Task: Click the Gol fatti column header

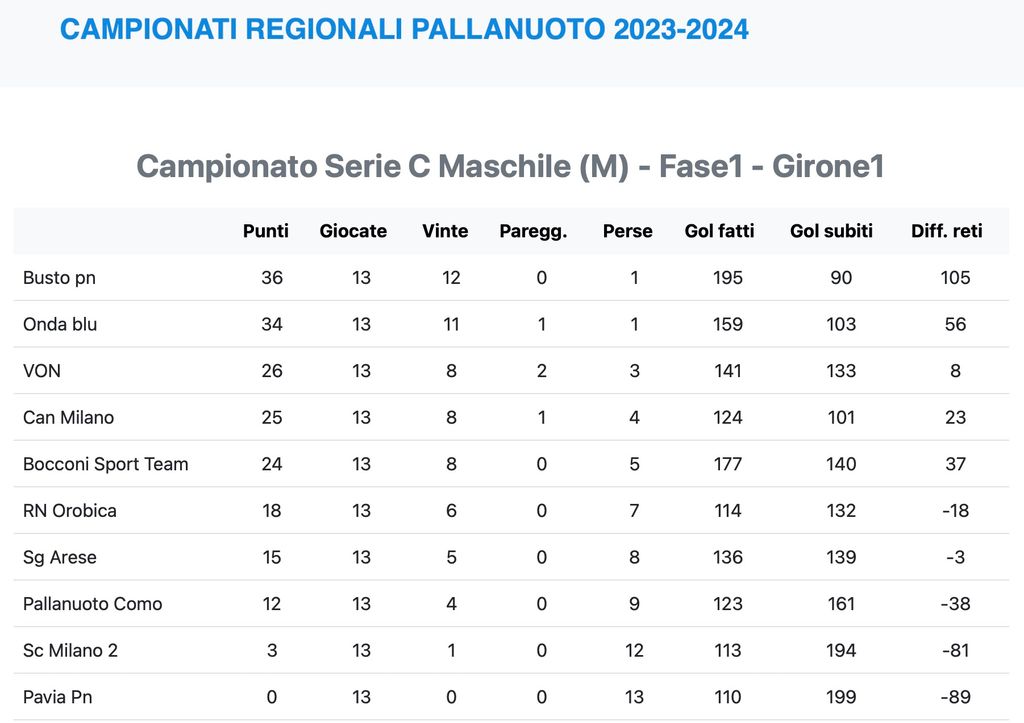Action: [719, 231]
